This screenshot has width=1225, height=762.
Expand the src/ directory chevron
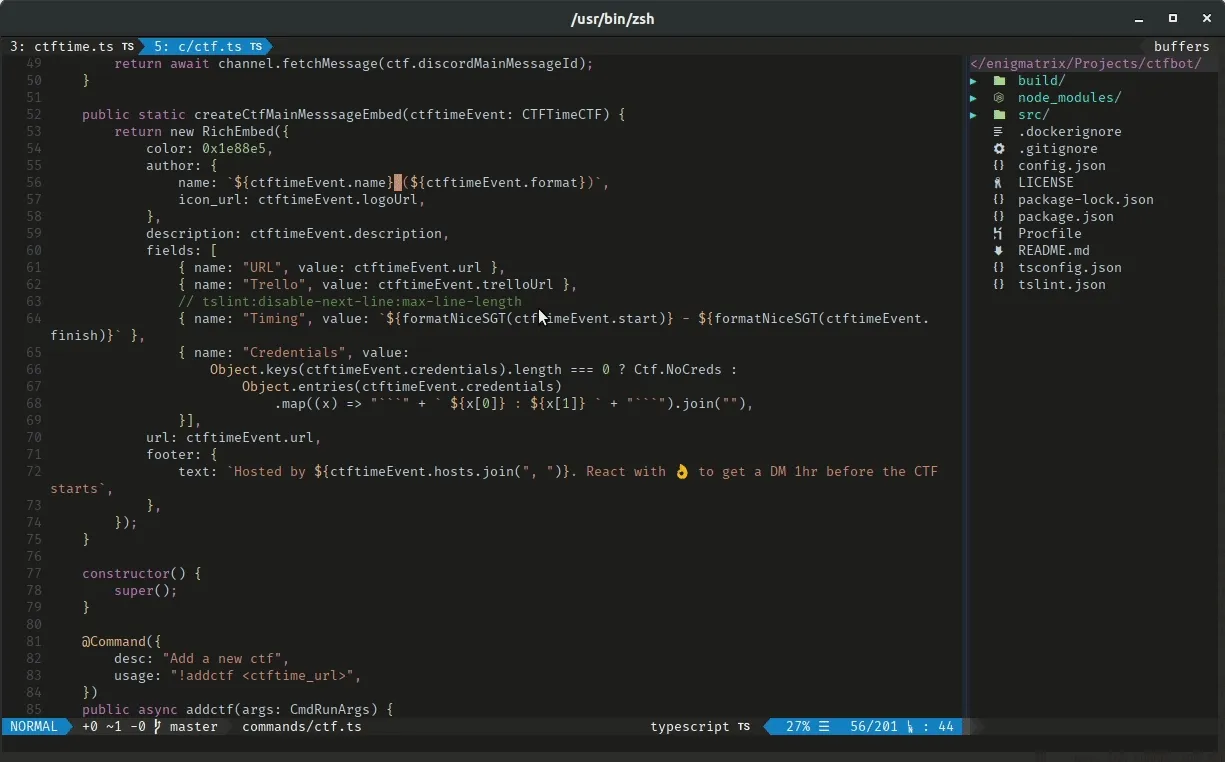point(973,114)
